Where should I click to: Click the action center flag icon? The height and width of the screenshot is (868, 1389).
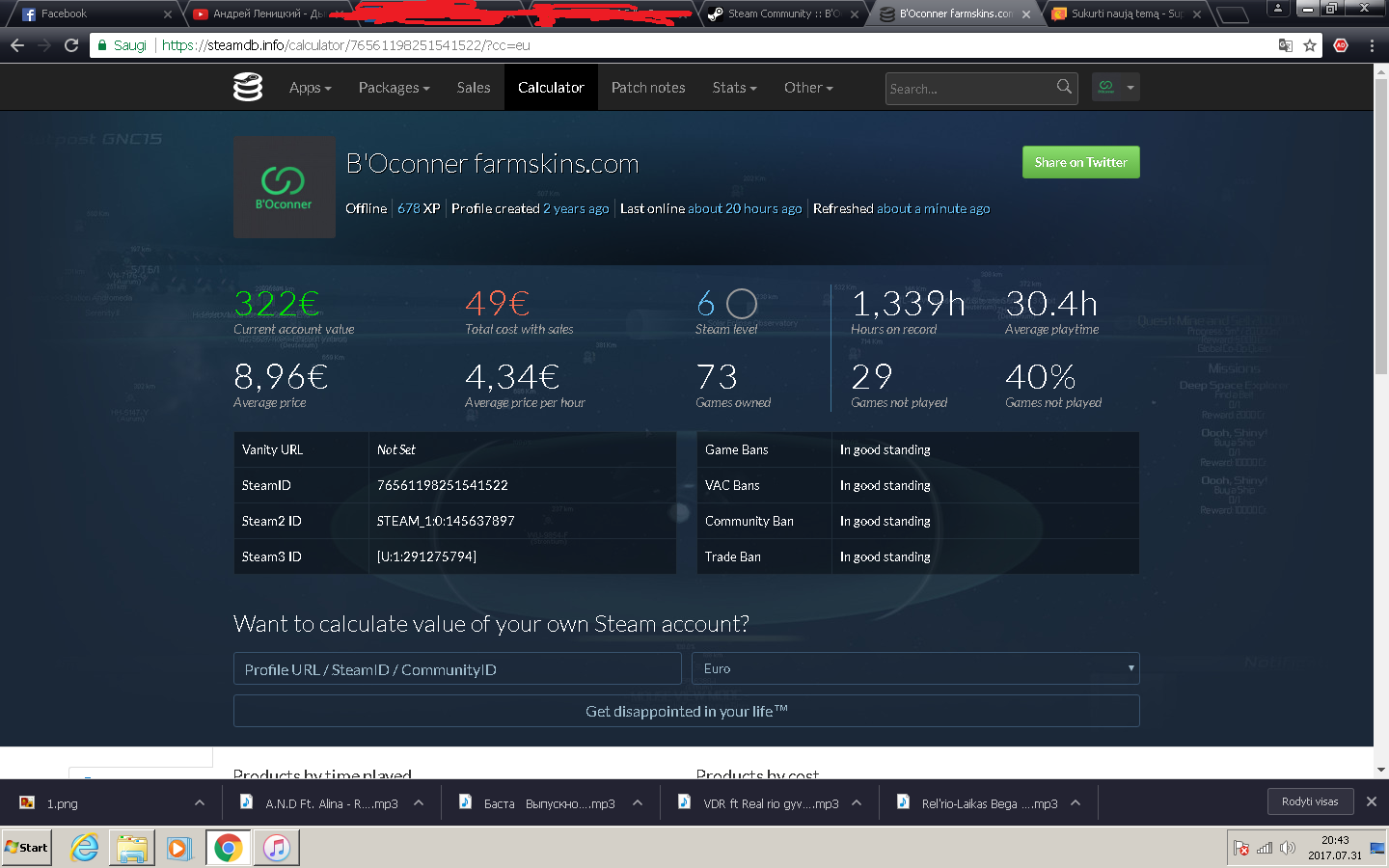1241,849
